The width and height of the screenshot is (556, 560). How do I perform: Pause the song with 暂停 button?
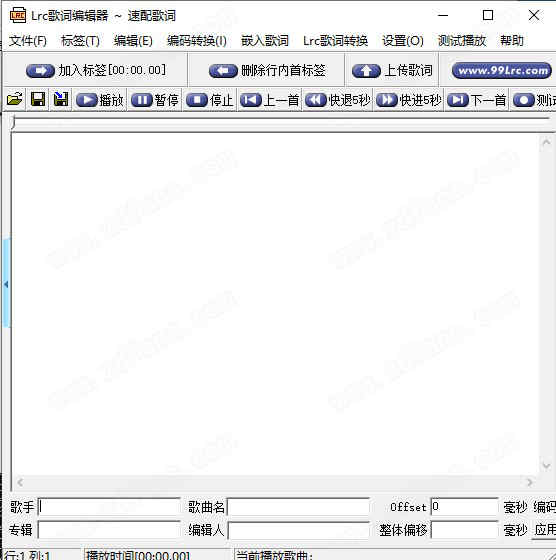155,100
